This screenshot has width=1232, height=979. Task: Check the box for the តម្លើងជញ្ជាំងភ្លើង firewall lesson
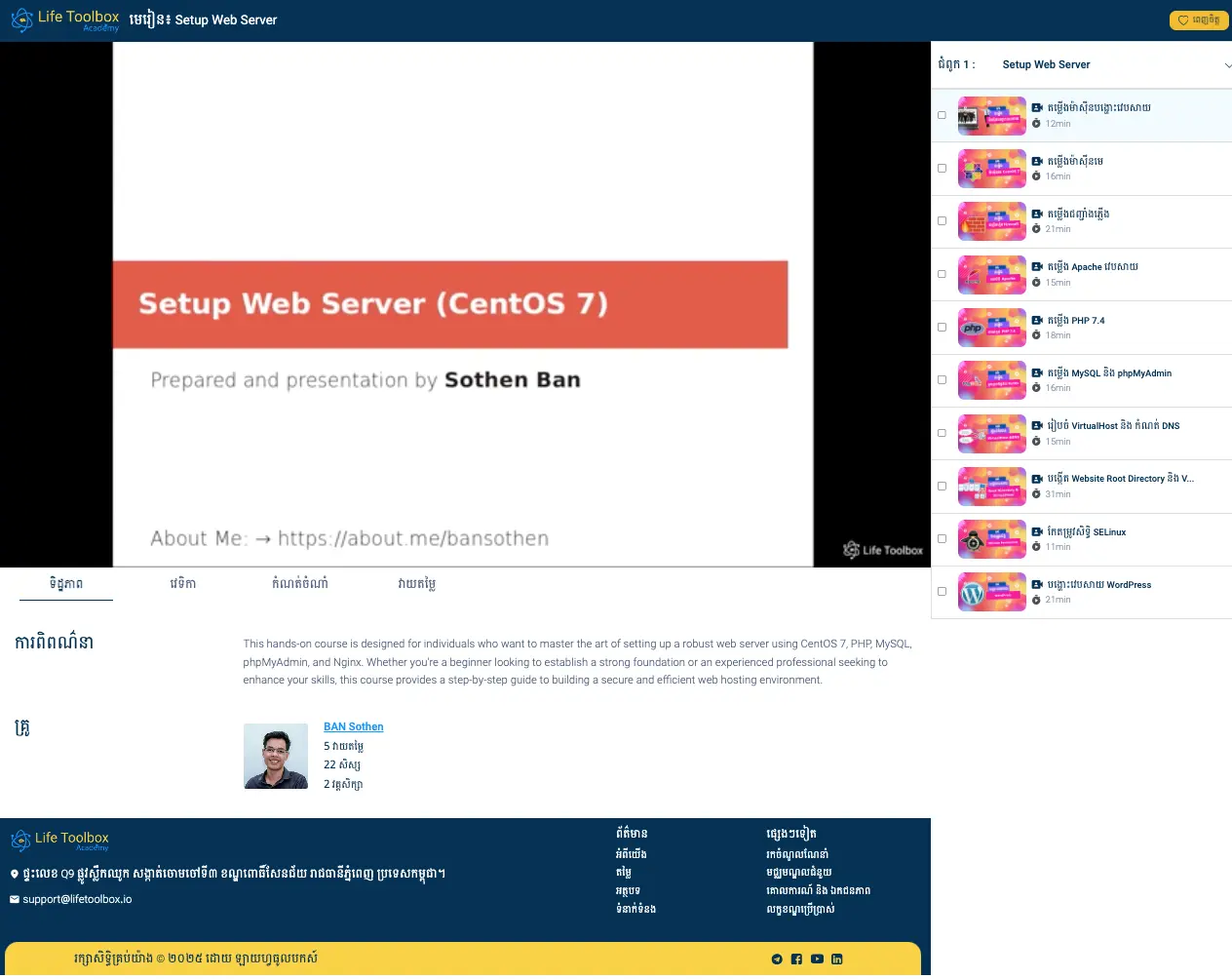tap(942, 221)
